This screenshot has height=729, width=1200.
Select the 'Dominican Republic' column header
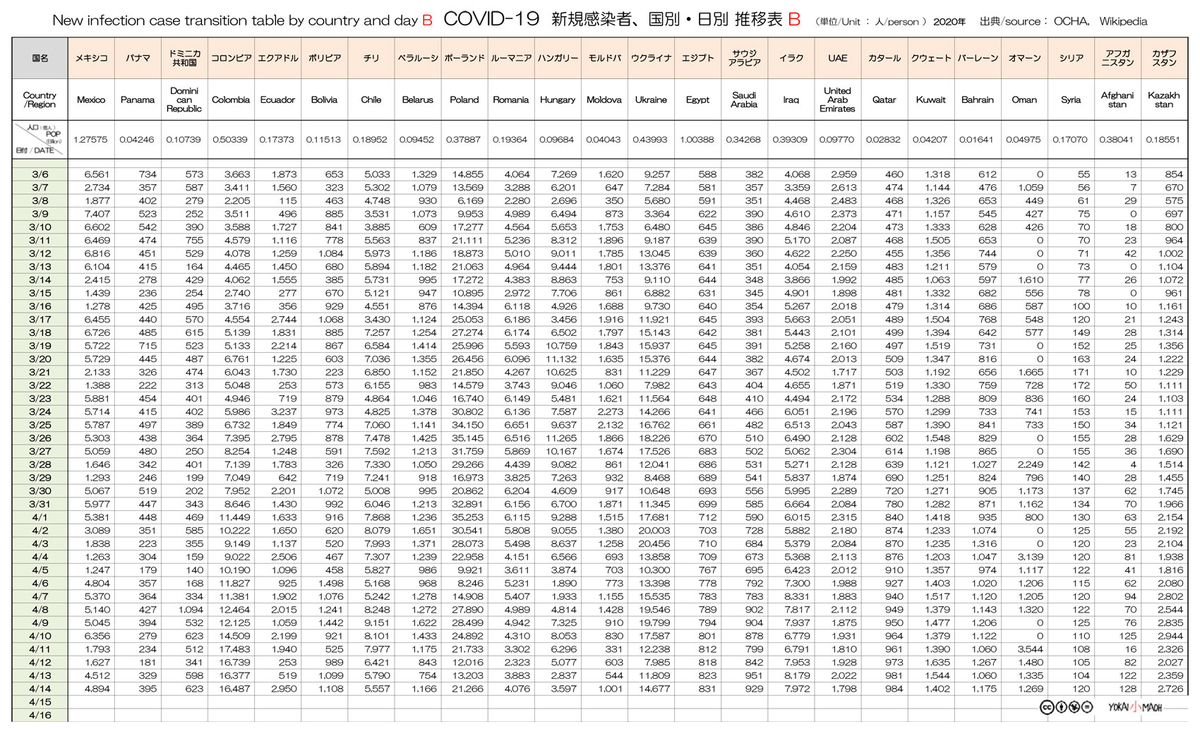[x=182, y=100]
